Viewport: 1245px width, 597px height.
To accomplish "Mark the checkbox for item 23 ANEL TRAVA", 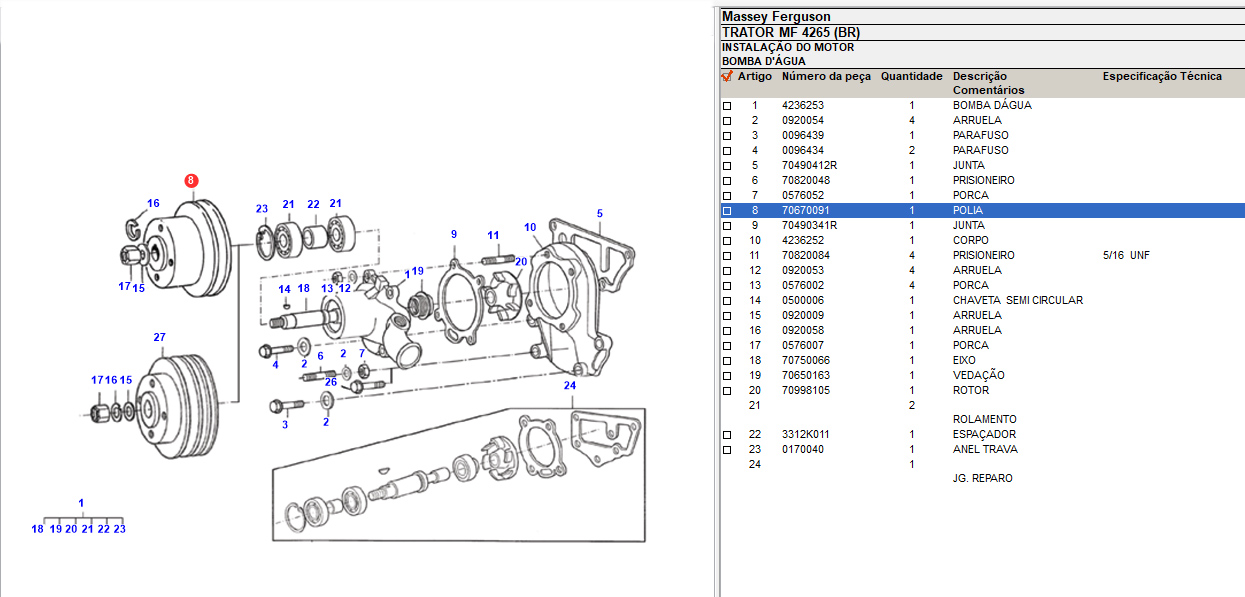I will [x=727, y=450].
